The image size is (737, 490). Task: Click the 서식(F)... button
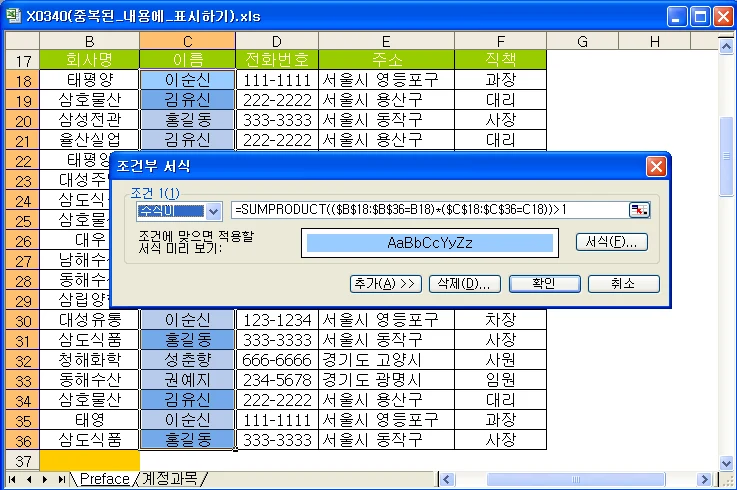[x=612, y=242]
